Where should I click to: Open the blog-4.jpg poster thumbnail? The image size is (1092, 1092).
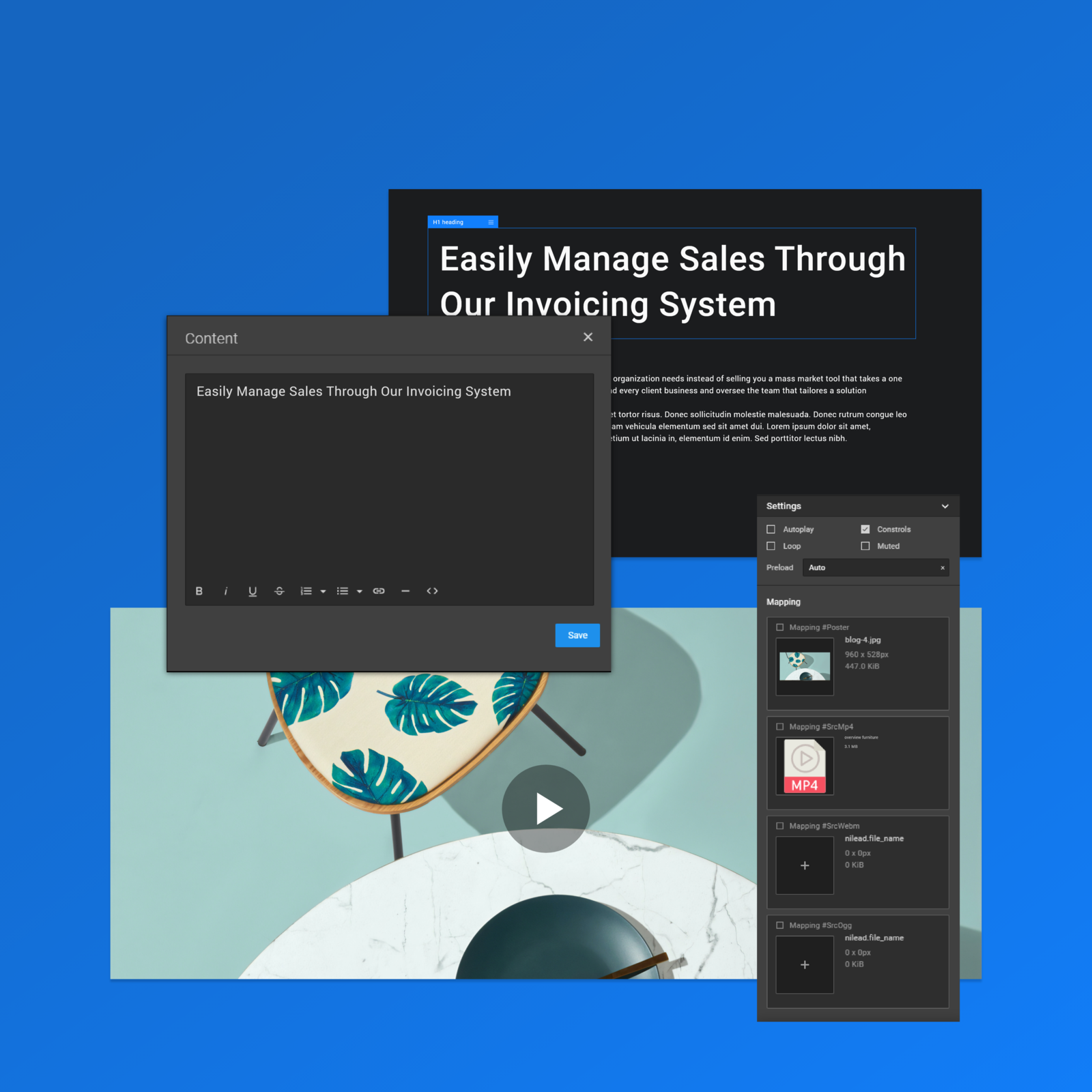(x=805, y=667)
